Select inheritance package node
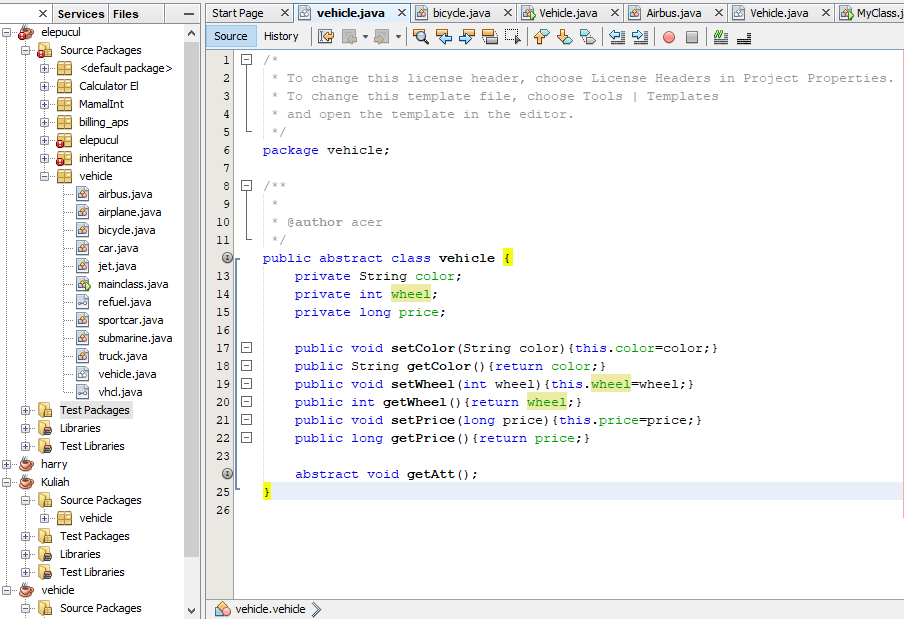The width and height of the screenshot is (904, 619). pyautogui.click(x=106, y=158)
